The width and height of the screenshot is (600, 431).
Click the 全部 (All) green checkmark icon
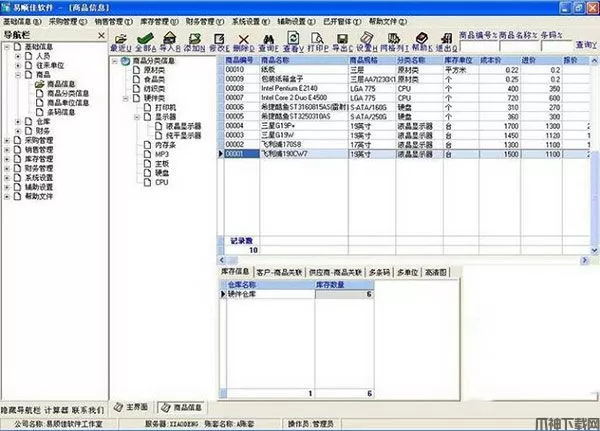coord(143,37)
